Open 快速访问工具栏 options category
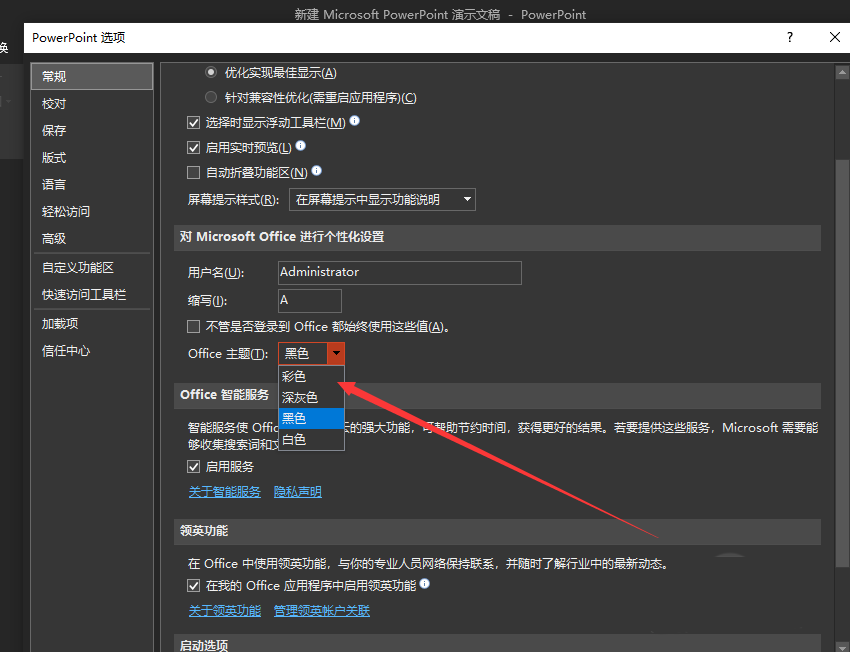Screen dimensions: 850x652 pyautogui.click(x=92, y=295)
